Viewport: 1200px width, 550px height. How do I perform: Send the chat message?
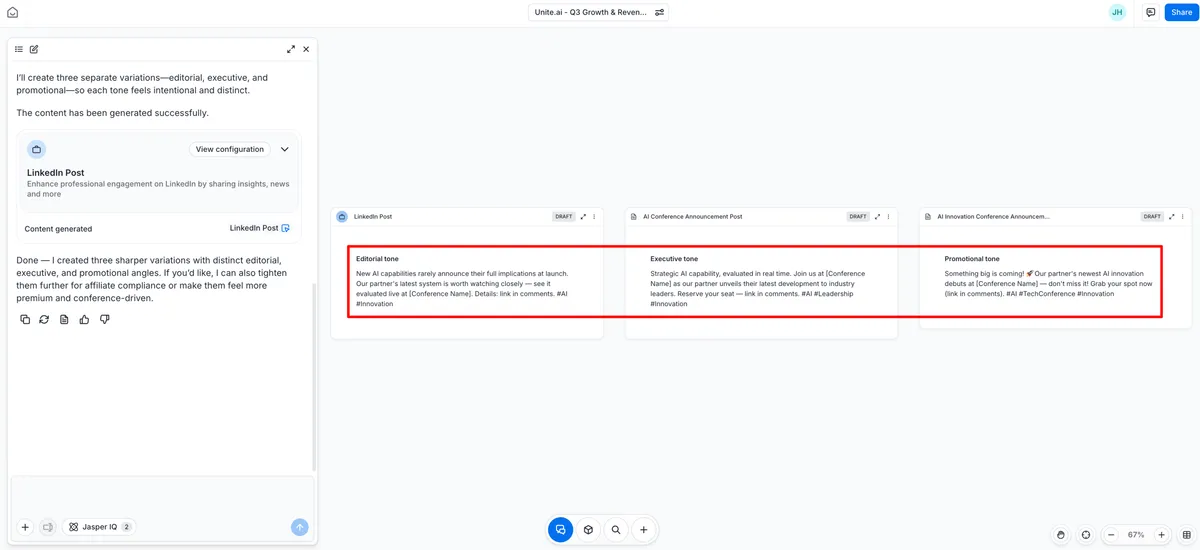click(x=299, y=527)
